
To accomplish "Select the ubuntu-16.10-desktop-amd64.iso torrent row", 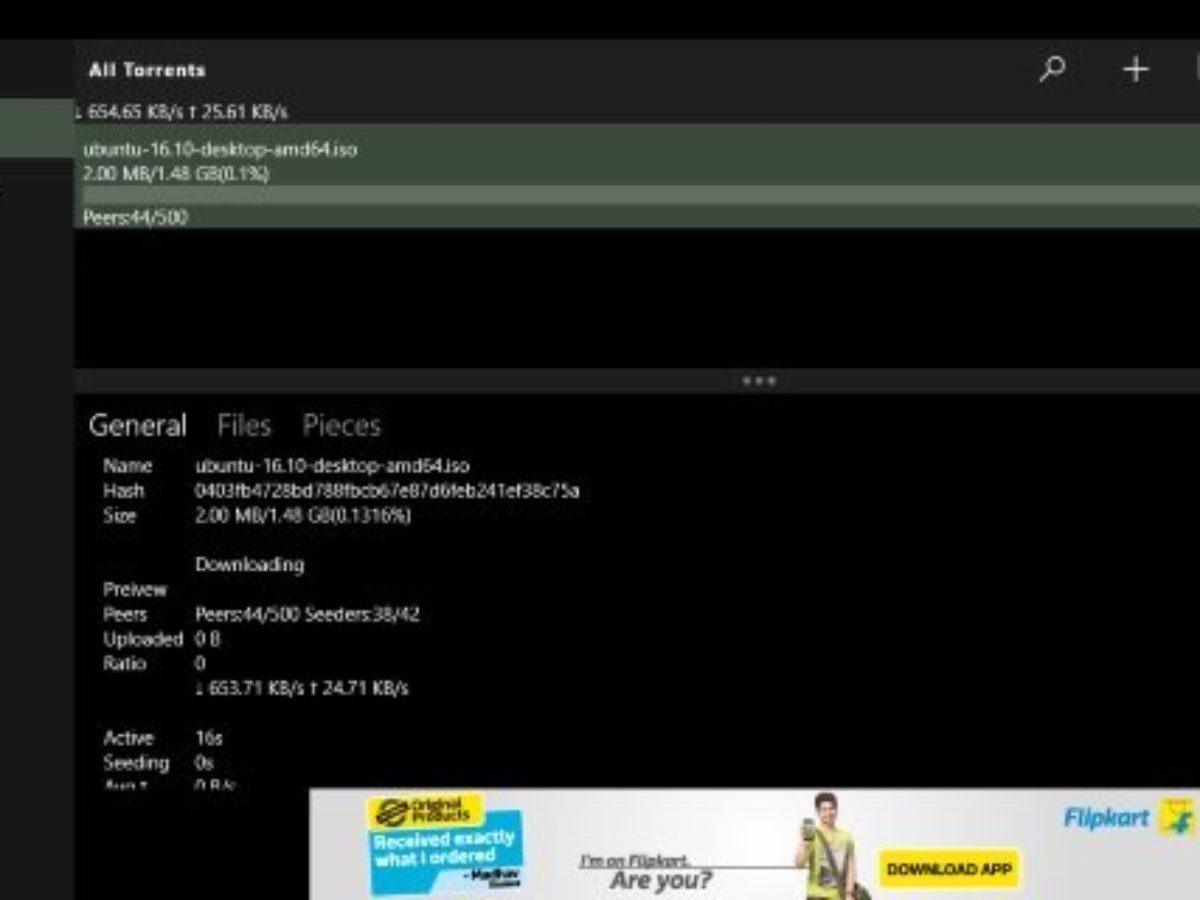I will click(x=637, y=176).
